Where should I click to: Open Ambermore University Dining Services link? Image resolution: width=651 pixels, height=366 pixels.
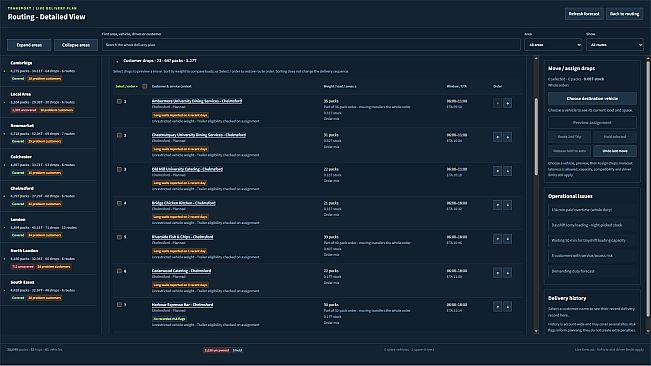click(197, 101)
